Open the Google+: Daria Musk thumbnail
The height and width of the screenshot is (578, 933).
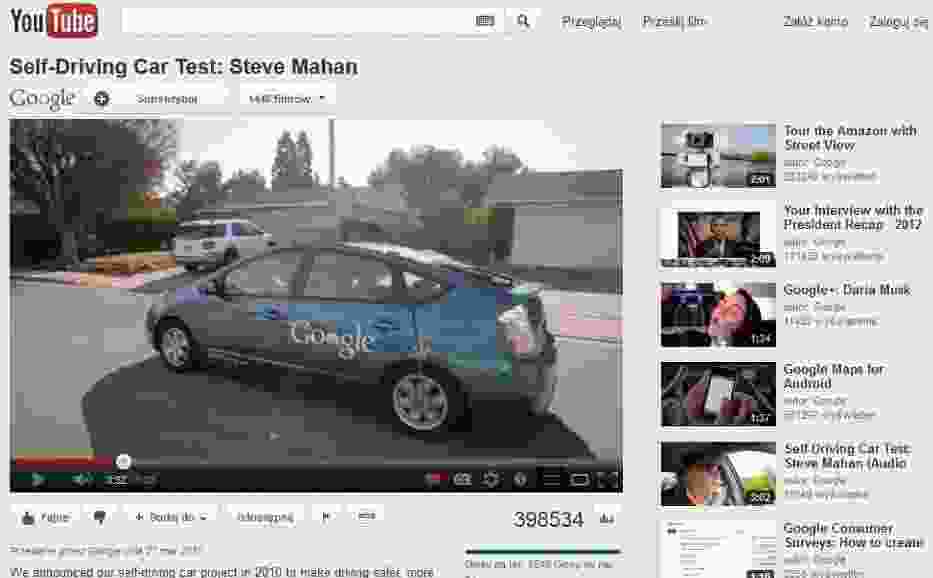(x=718, y=314)
